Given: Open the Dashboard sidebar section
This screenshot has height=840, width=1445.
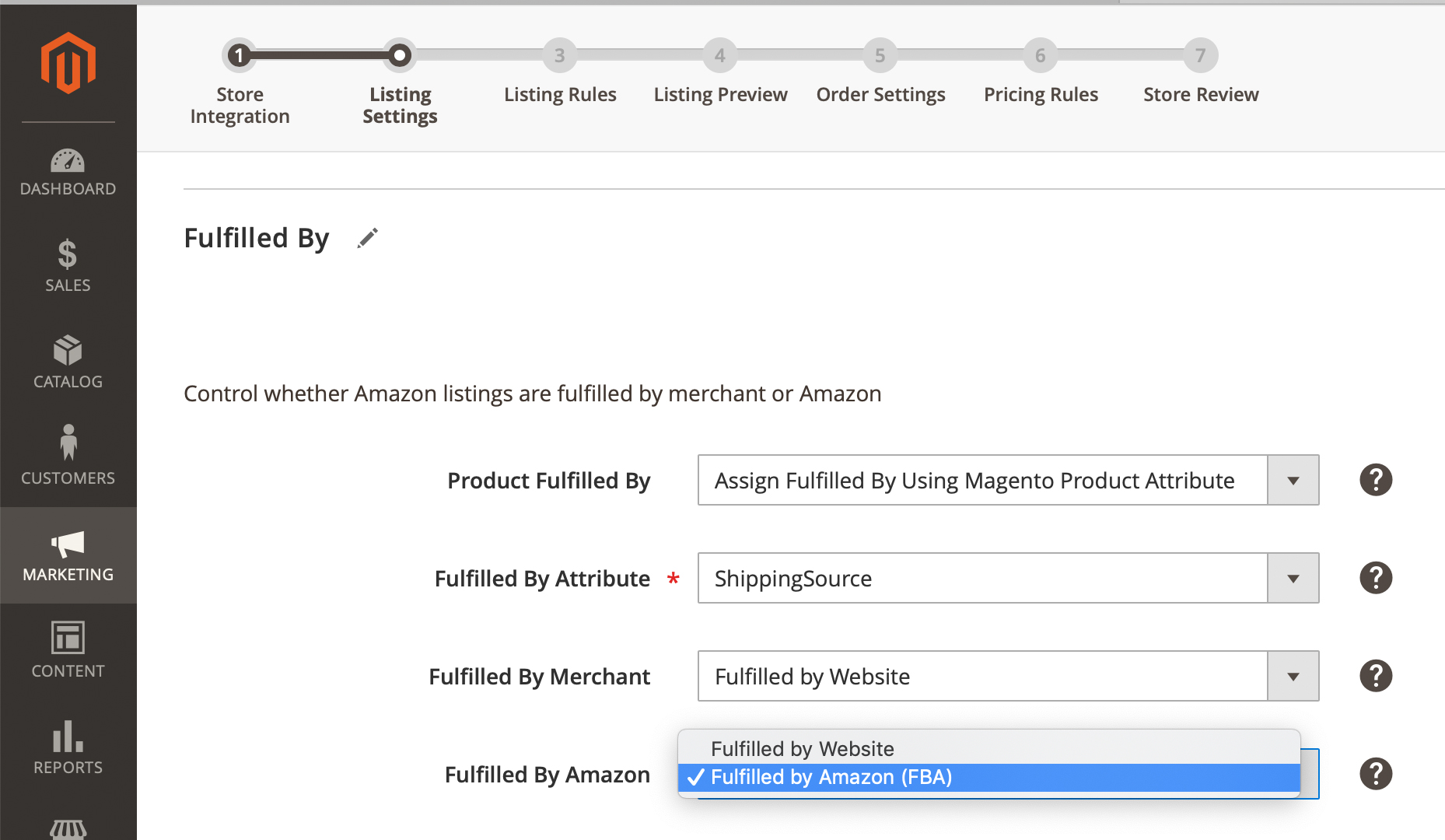Looking at the screenshot, I should (x=68, y=171).
